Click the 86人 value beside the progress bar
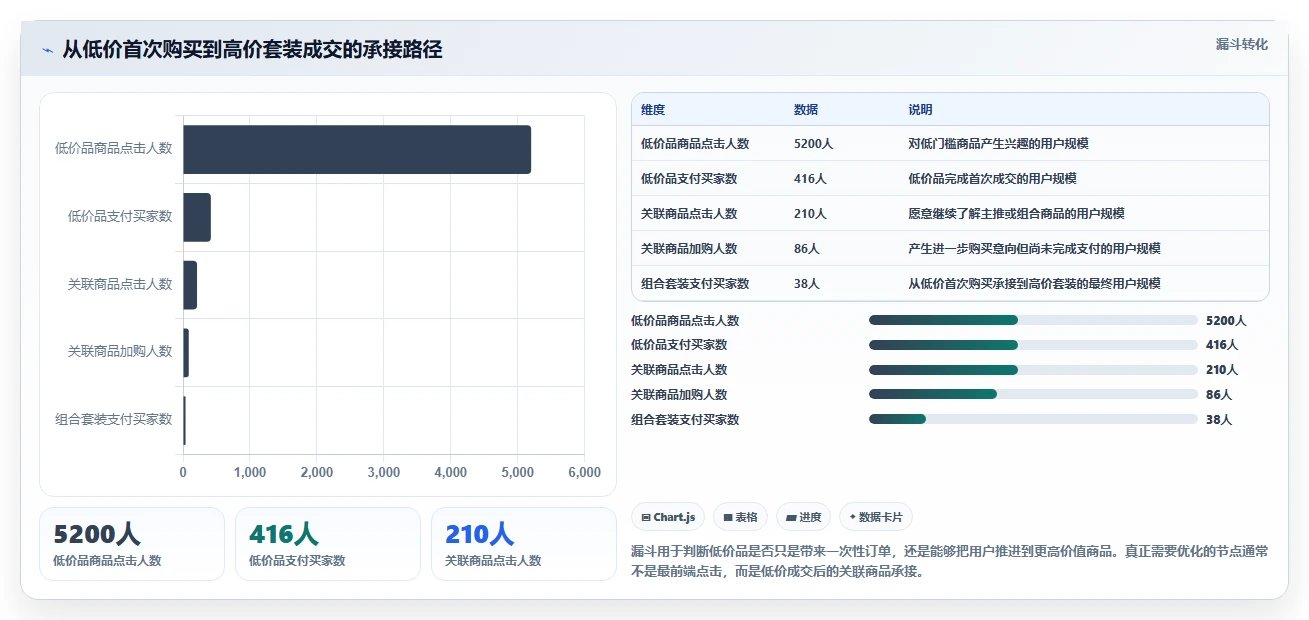 pos(1219,395)
